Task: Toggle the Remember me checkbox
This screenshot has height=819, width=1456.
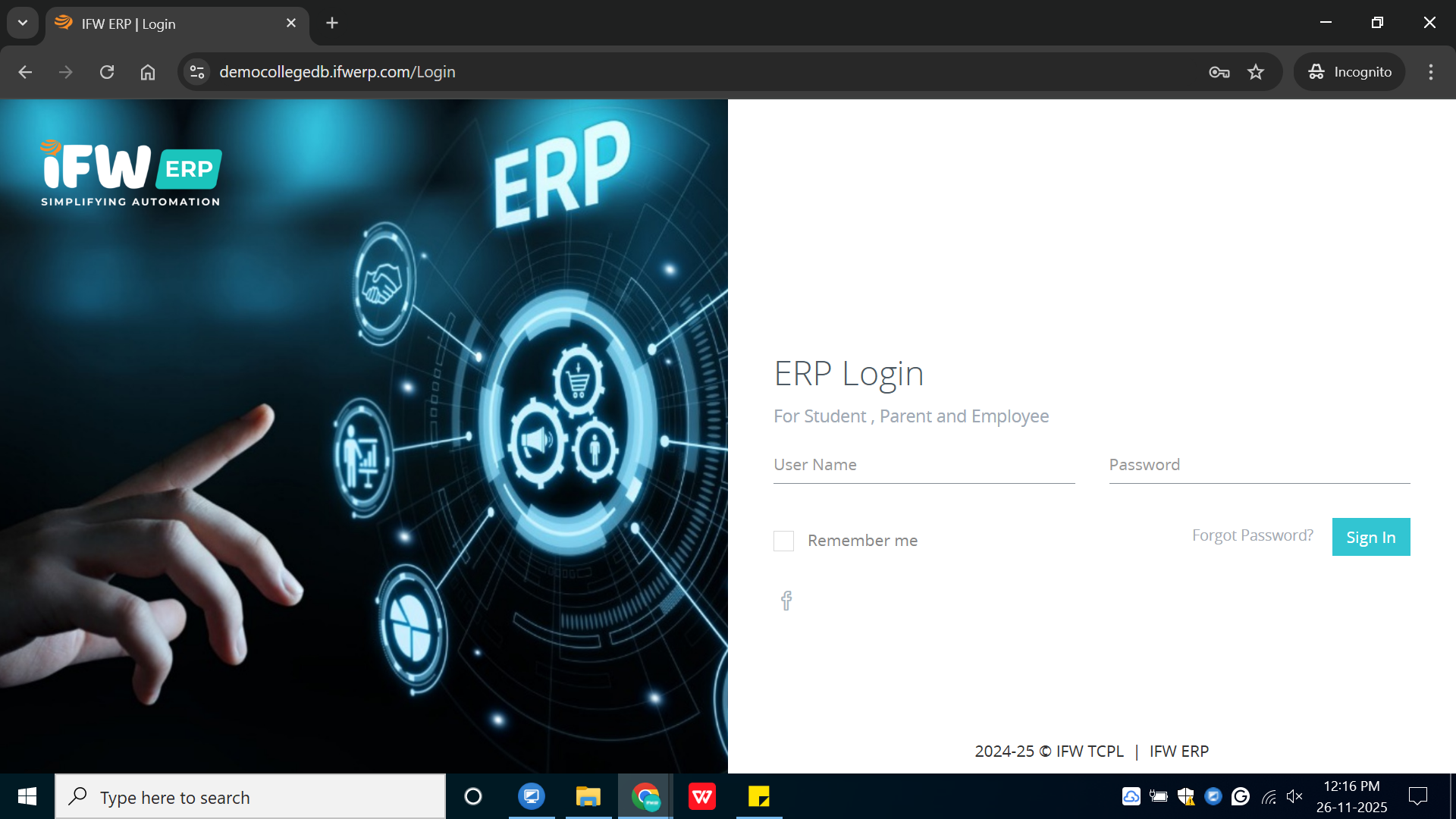Action: (x=783, y=541)
